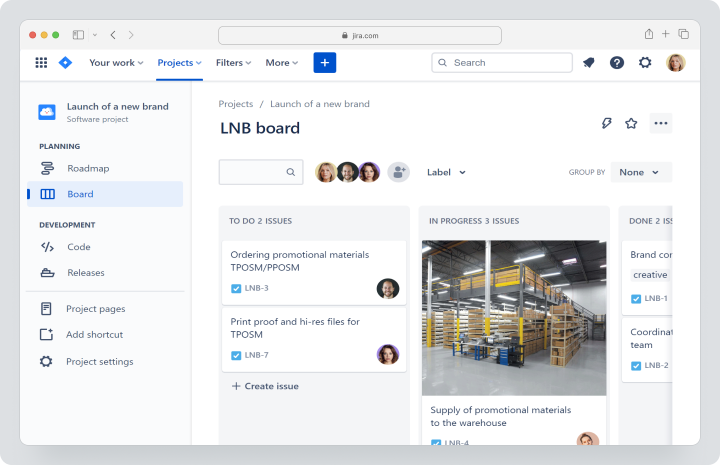Toggle the LNB-1 task checkbox
720x465 pixels.
pos(636,299)
